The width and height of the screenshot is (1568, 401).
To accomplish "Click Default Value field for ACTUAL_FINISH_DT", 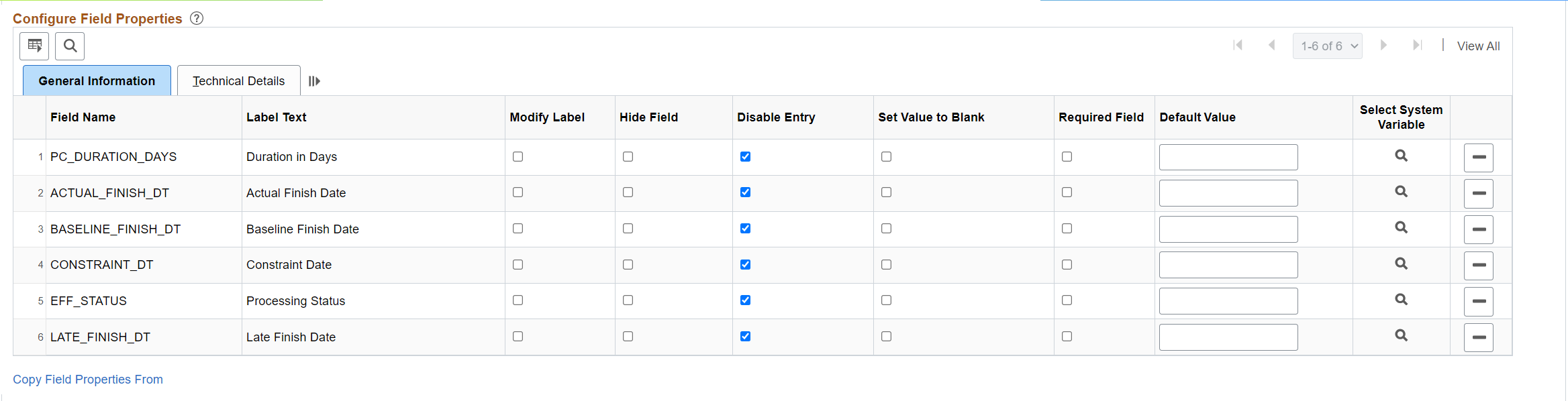I will 1228,193.
